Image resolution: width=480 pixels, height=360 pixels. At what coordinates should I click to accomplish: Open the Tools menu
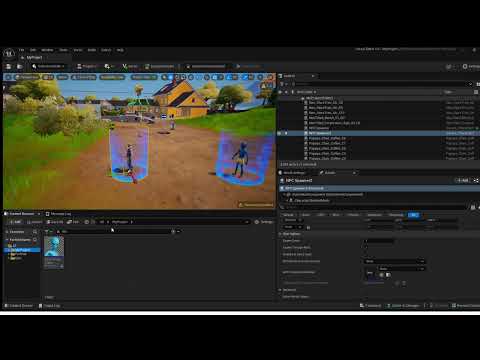[x=63, y=50]
